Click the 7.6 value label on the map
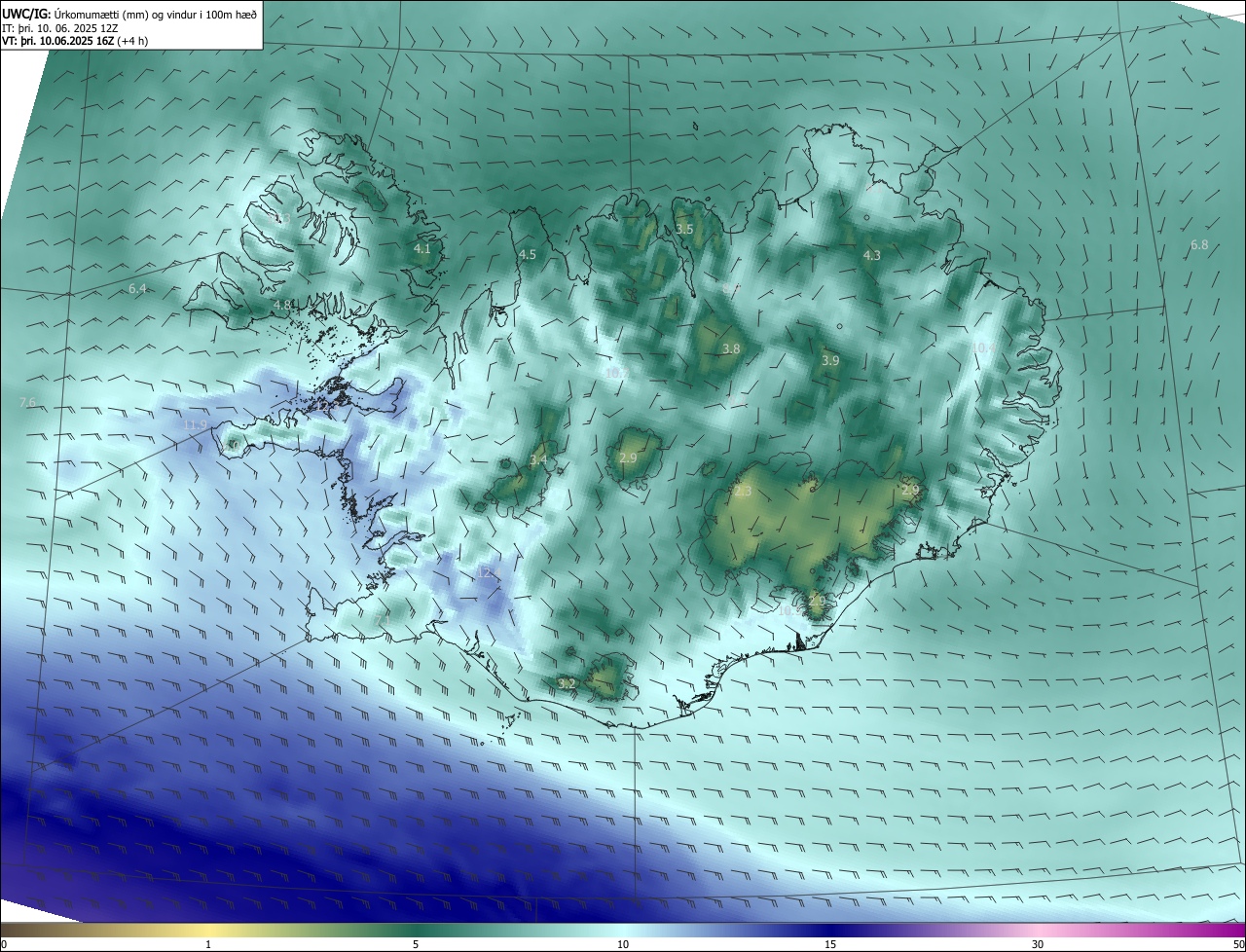This screenshot has width=1246, height=952. coord(27,403)
